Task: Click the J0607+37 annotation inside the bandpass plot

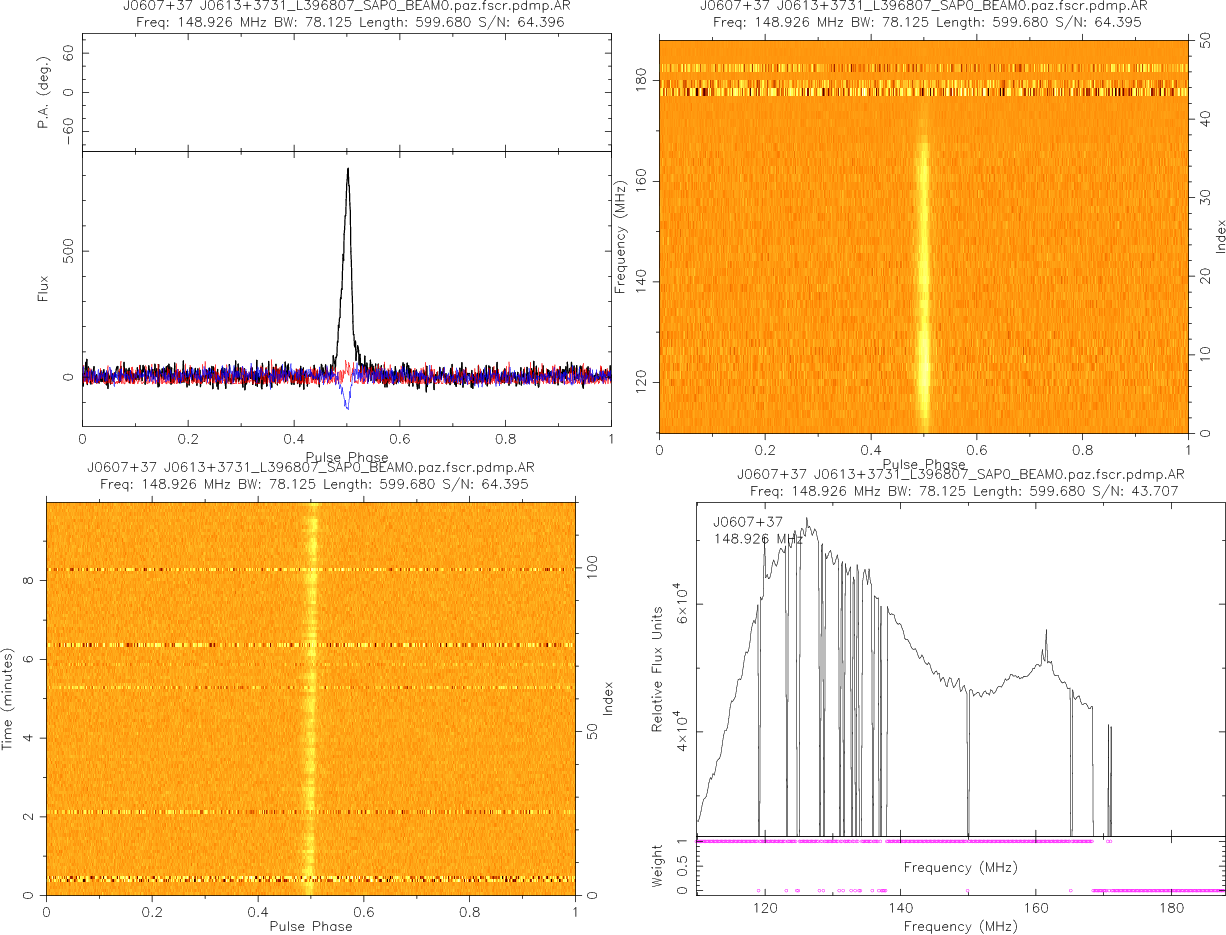Action: (x=747, y=521)
